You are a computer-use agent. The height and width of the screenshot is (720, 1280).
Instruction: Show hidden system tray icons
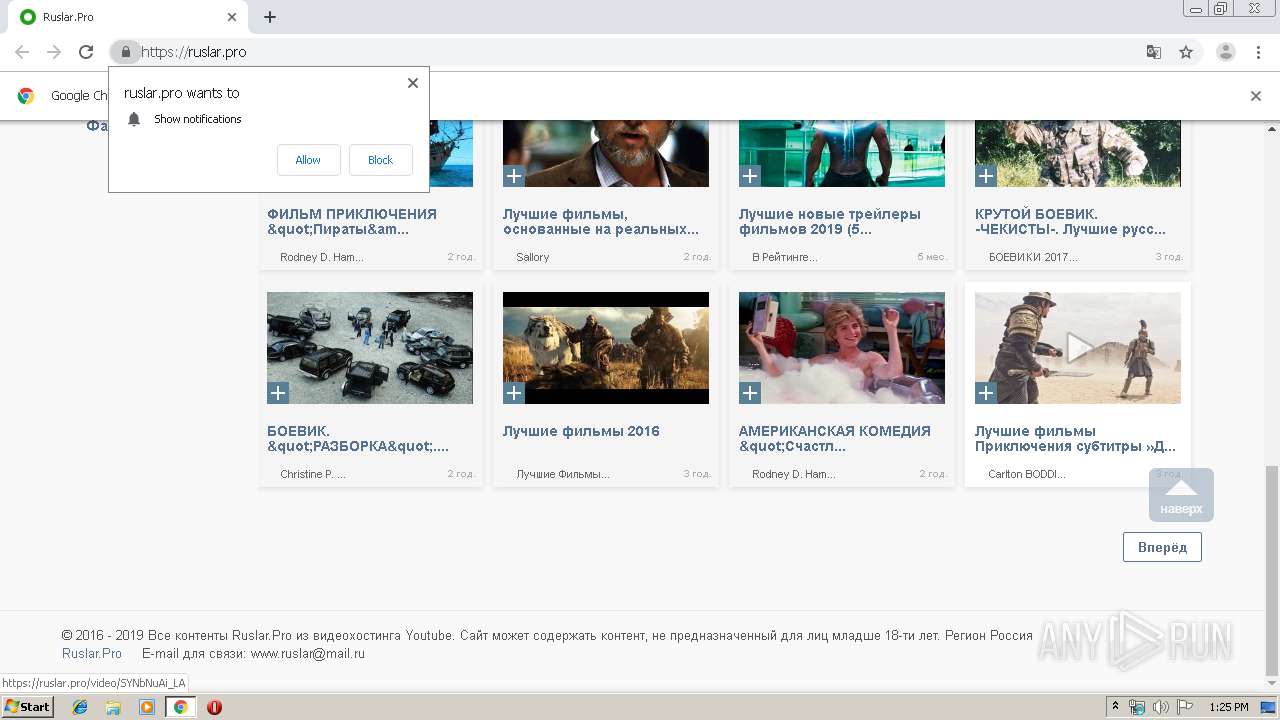click(x=1116, y=707)
